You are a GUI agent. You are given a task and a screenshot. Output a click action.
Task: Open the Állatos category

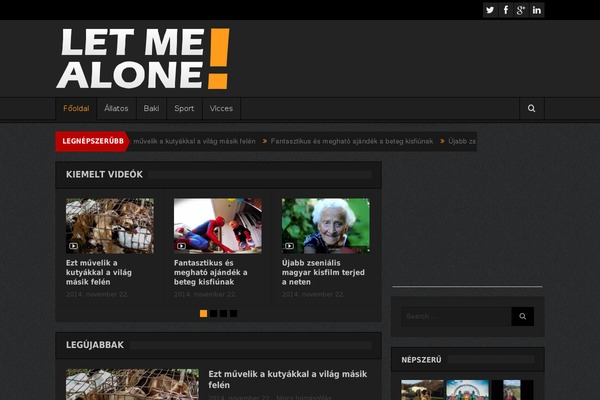click(116, 108)
